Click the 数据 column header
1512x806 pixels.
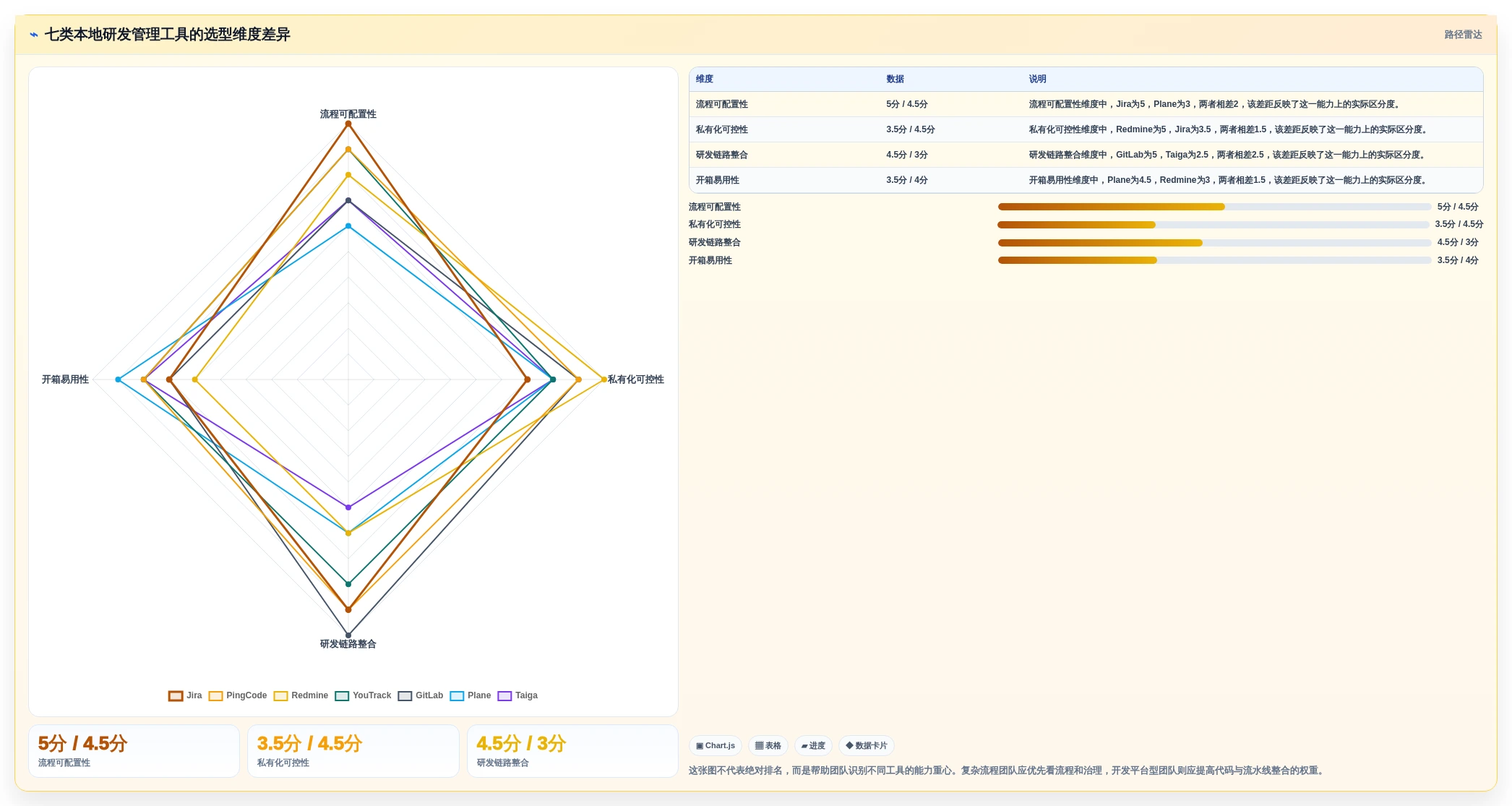895,79
